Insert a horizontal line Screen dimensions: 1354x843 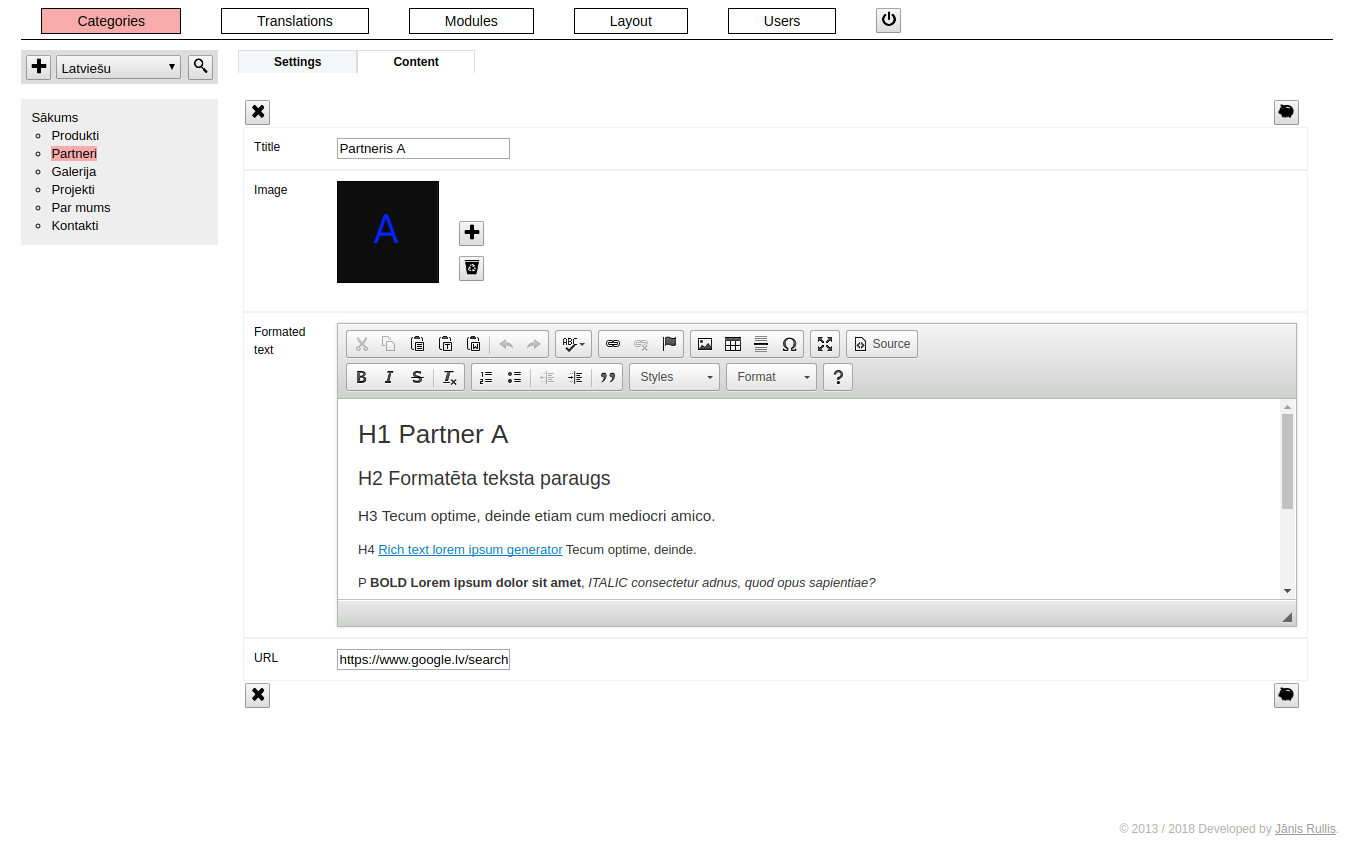(761, 344)
